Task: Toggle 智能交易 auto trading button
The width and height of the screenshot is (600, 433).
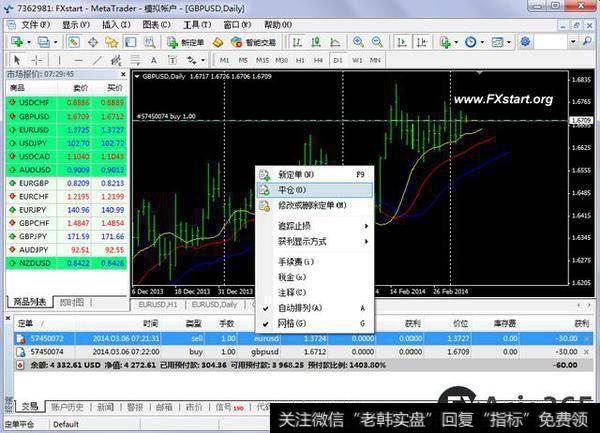Action: coord(253,42)
